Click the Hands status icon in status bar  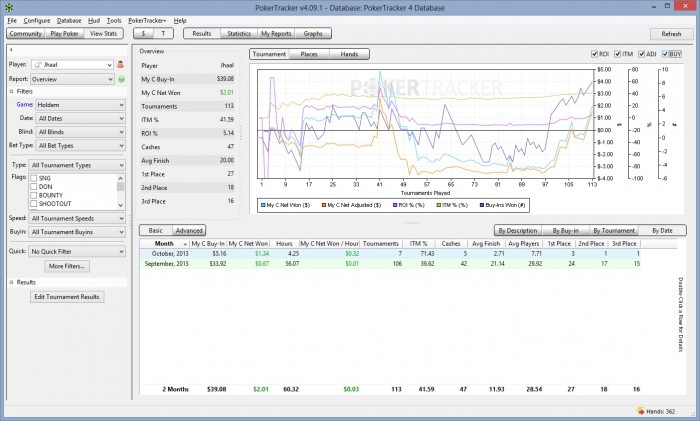[x=641, y=411]
